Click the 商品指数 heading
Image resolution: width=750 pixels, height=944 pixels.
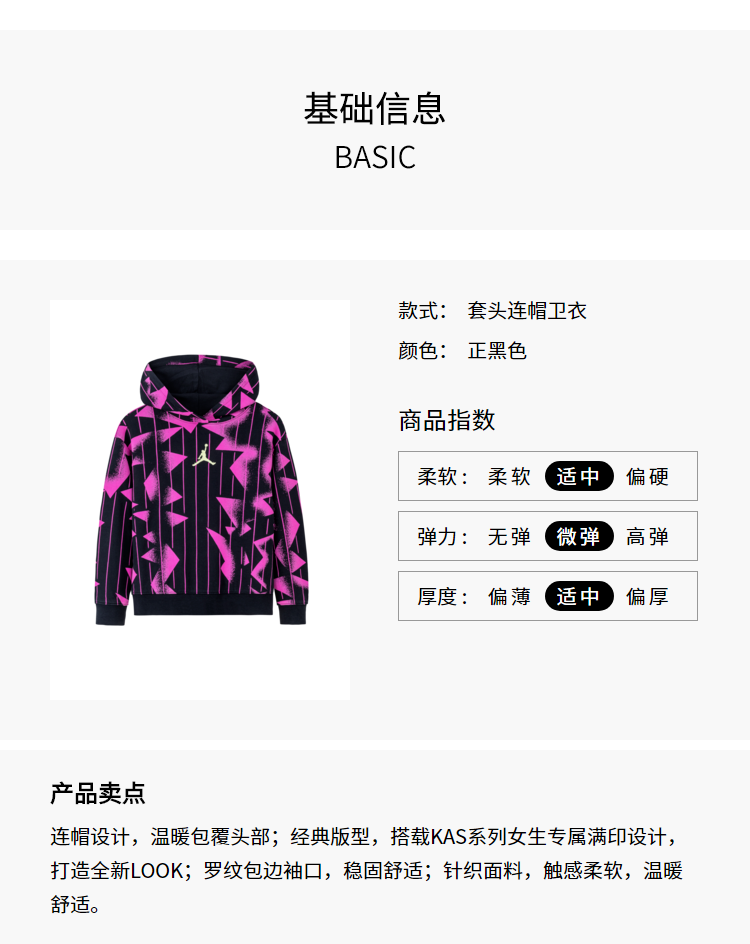point(447,420)
